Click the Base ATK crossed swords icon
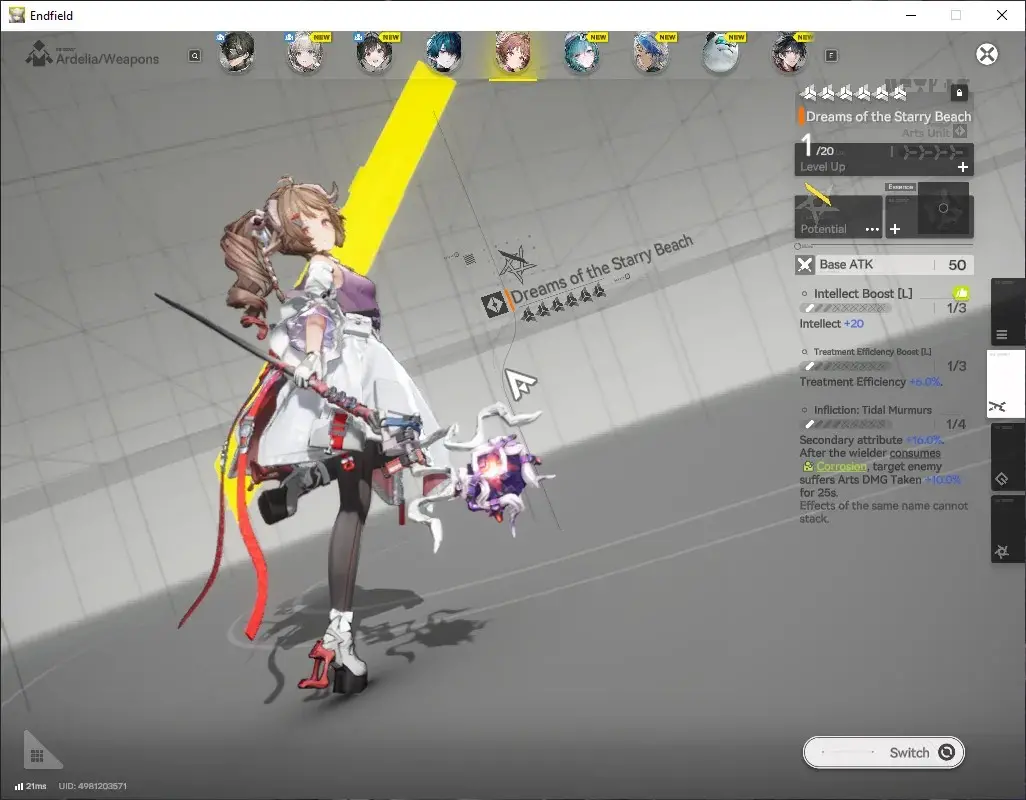Image resolution: width=1026 pixels, height=800 pixels. (x=805, y=265)
